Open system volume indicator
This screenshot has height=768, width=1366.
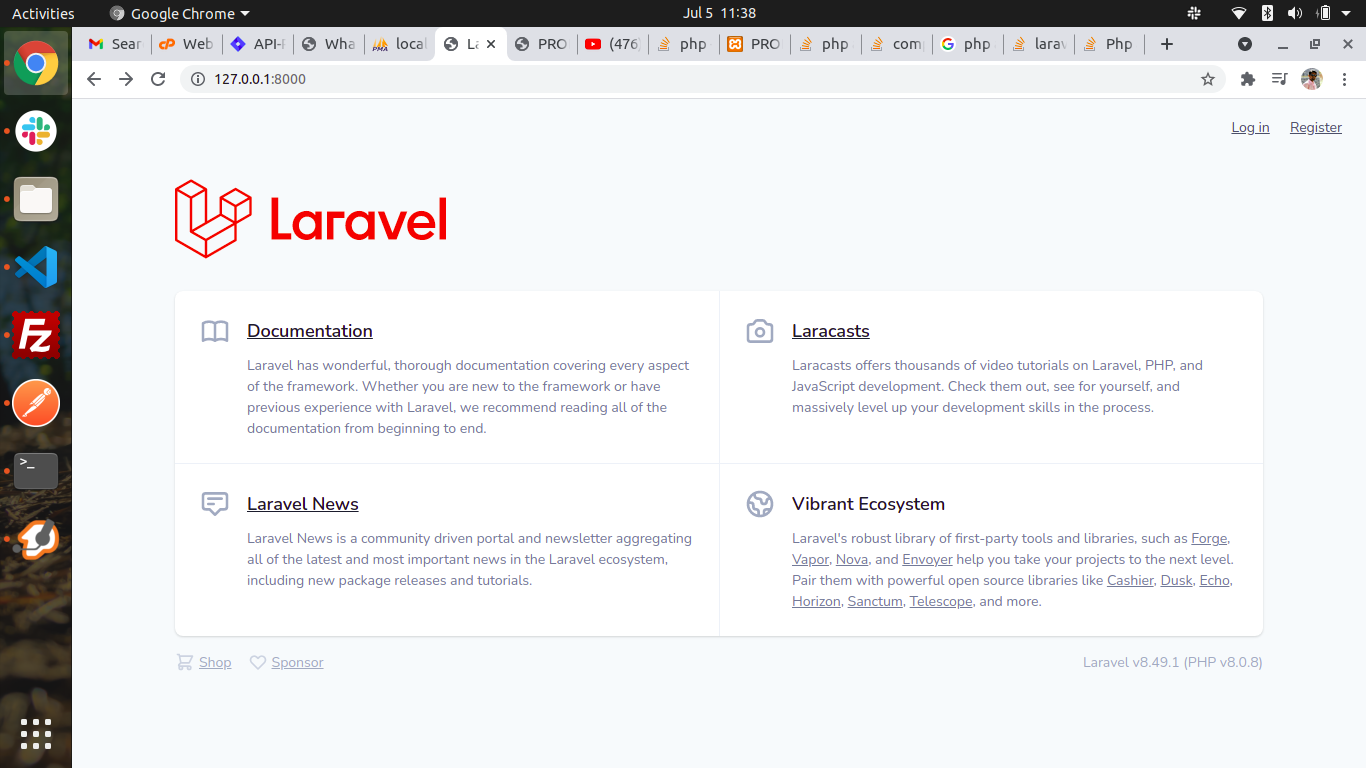tap(1295, 13)
